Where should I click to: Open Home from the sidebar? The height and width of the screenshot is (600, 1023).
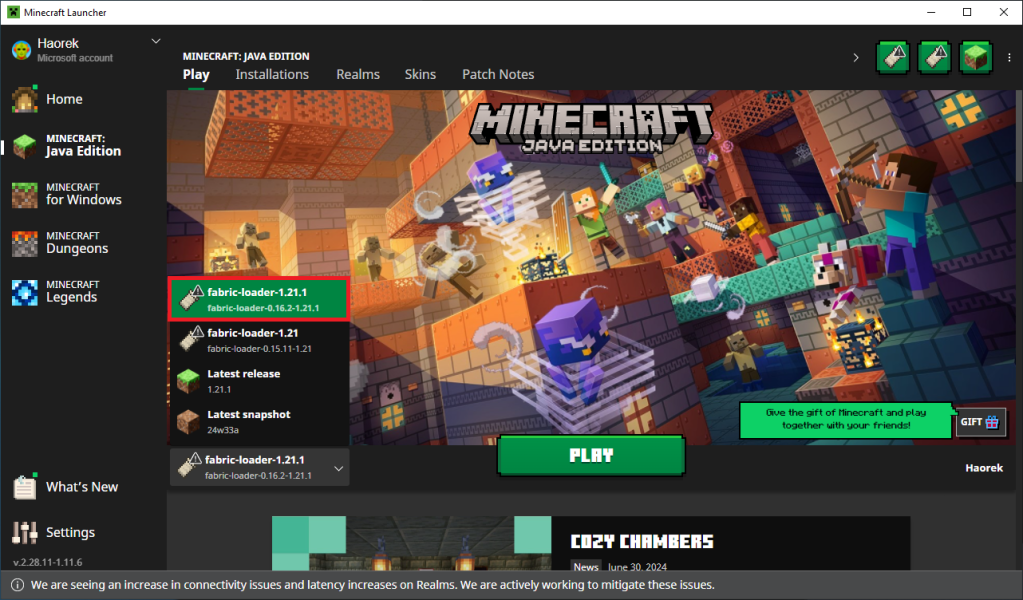pos(64,99)
